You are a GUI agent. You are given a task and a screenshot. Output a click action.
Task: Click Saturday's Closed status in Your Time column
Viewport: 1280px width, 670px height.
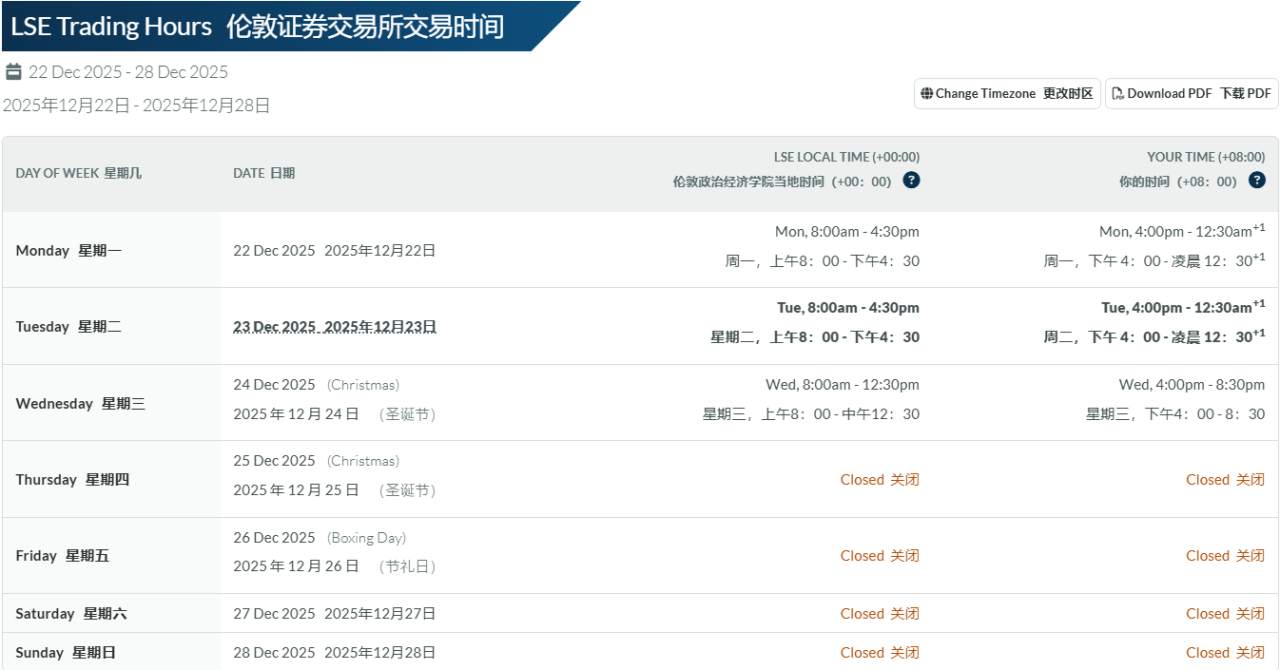click(x=1225, y=614)
